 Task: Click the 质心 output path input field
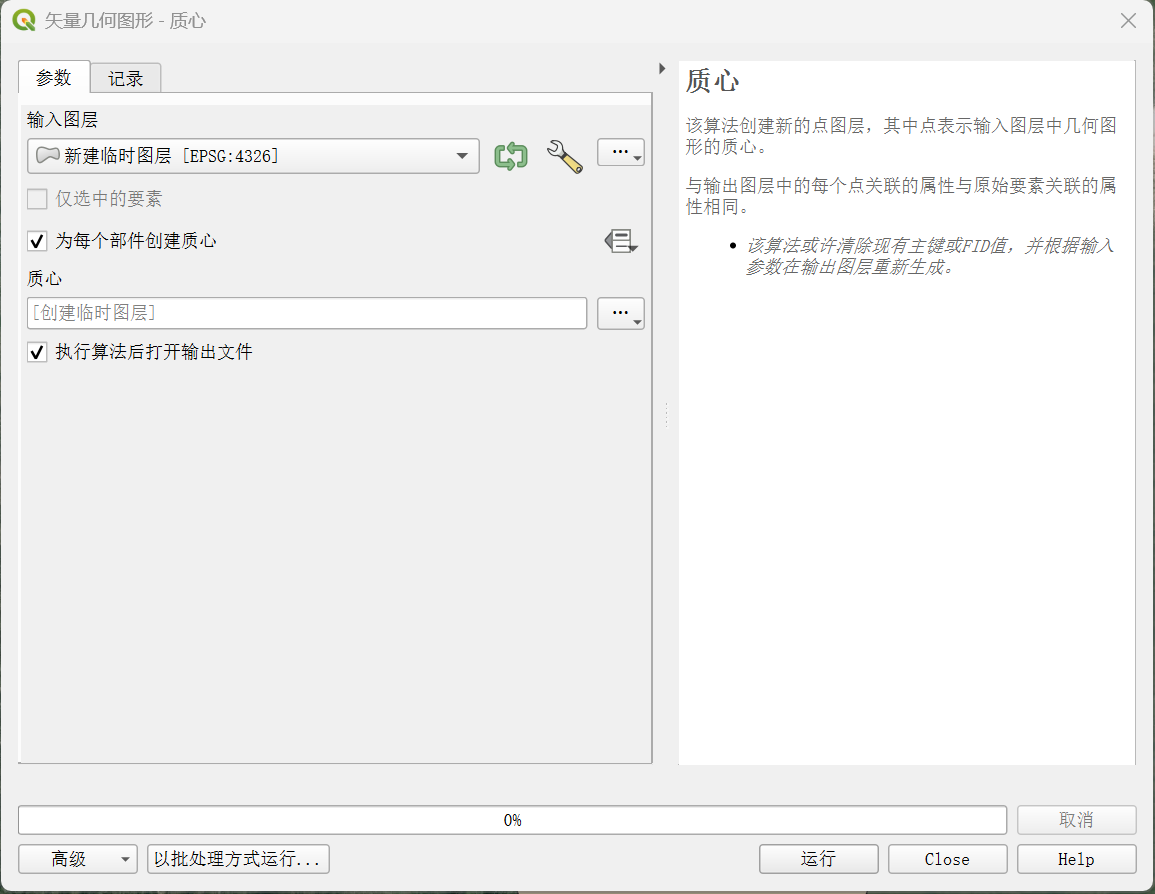coord(307,313)
